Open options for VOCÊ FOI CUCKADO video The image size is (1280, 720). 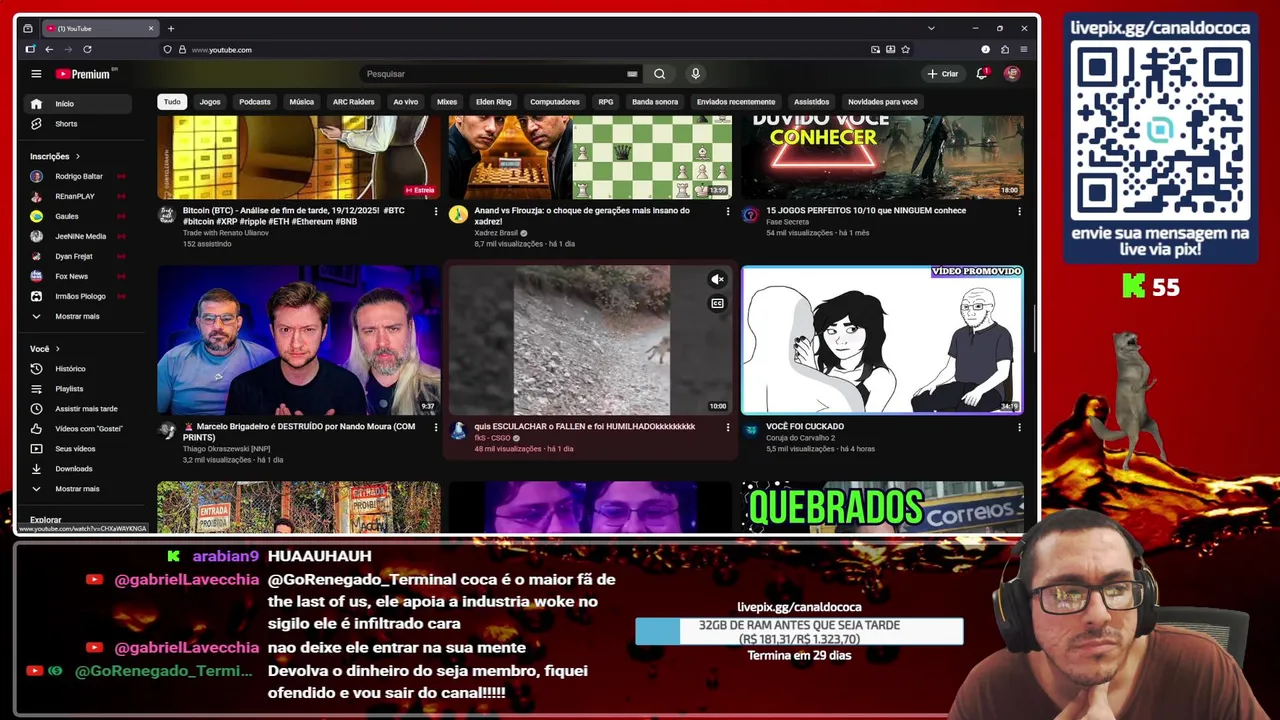1019,427
